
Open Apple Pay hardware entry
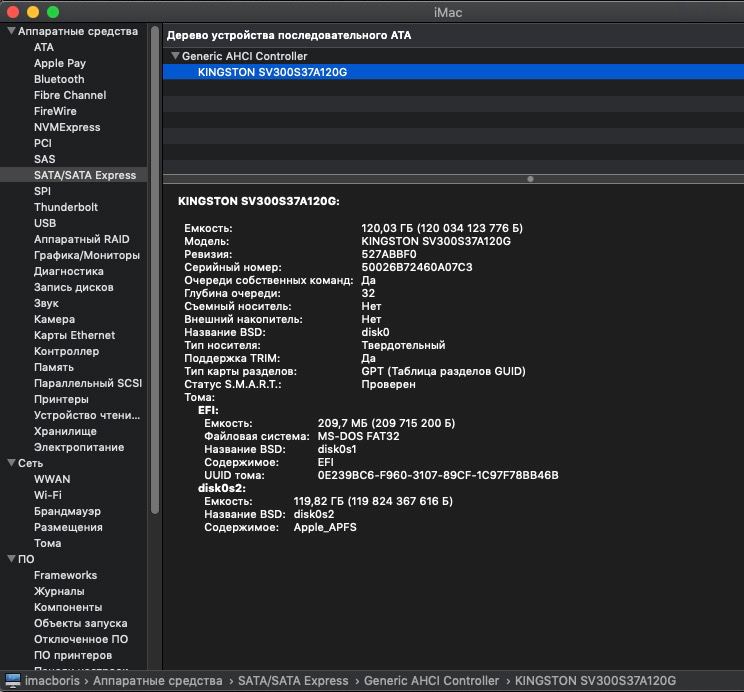[x=60, y=63]
